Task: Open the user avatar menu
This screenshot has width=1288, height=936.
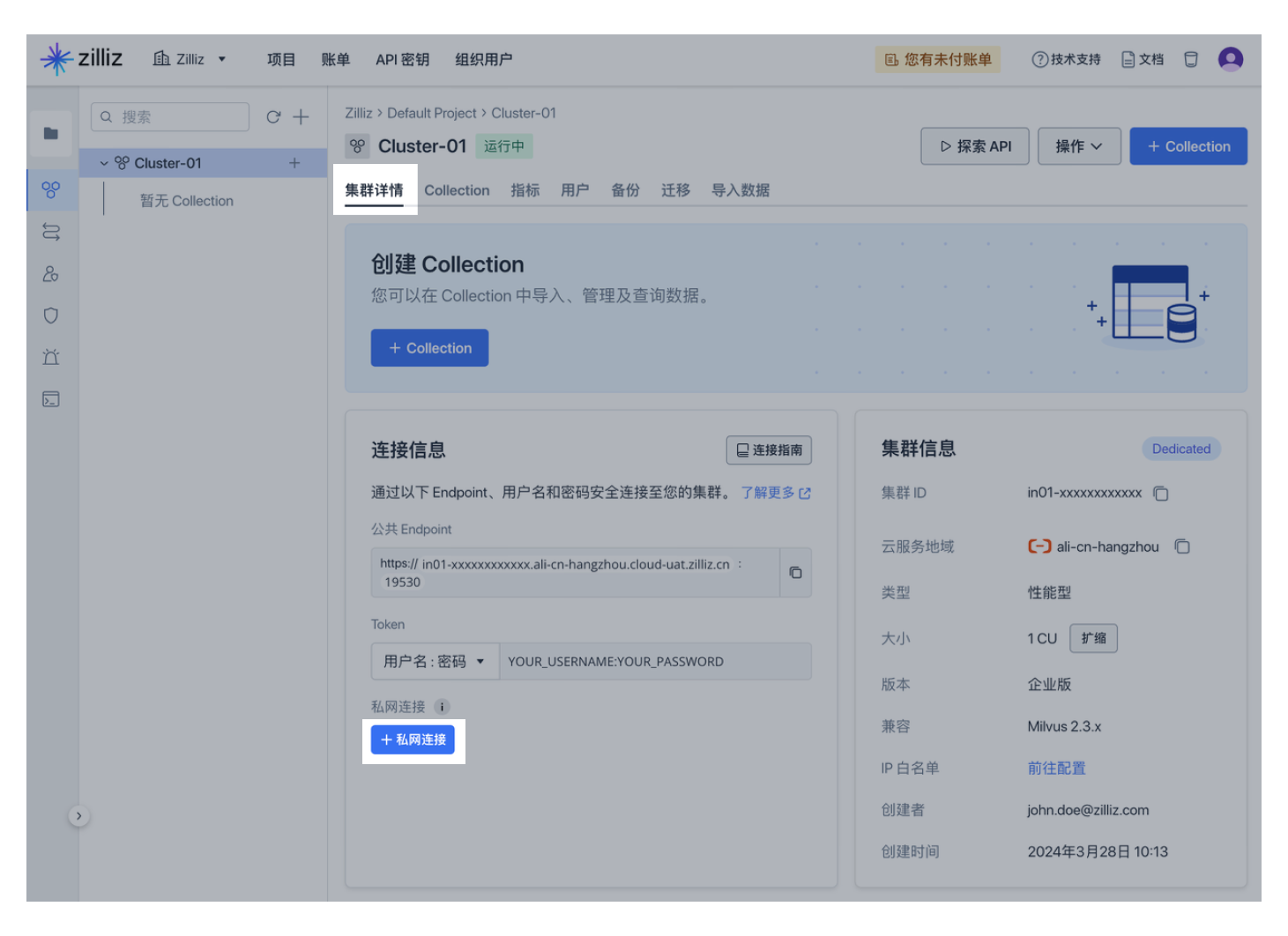Action: point(1231,59)
